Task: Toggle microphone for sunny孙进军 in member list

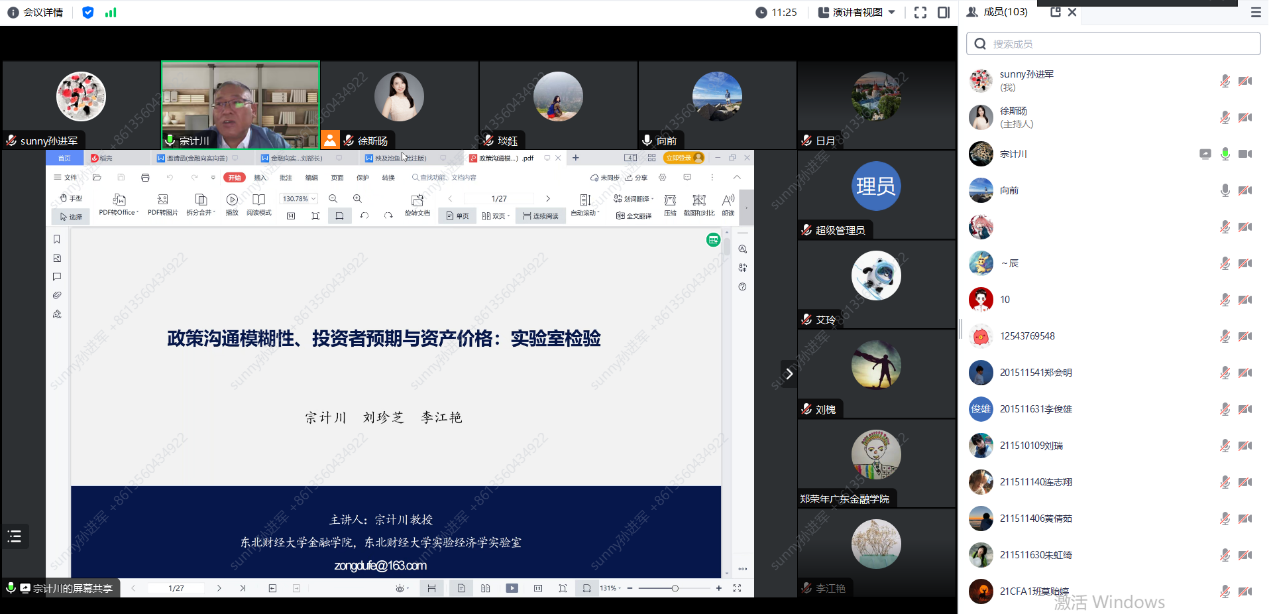Action: pyautogui.click(x=1225, y=81)
